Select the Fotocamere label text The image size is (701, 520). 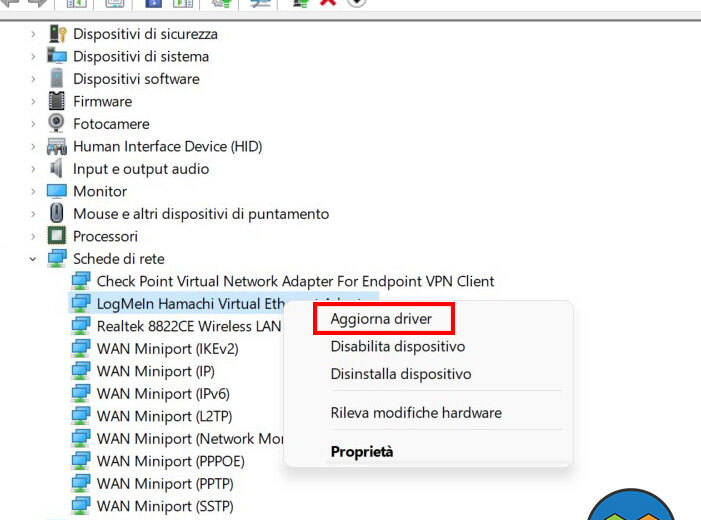[111, 124]
